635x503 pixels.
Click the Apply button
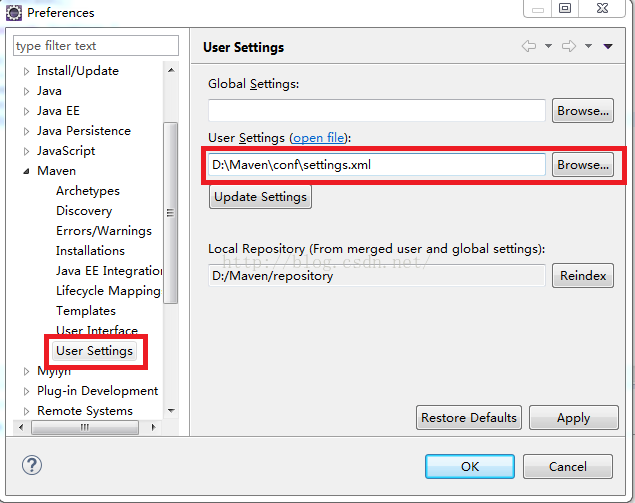tap(573, 418)
